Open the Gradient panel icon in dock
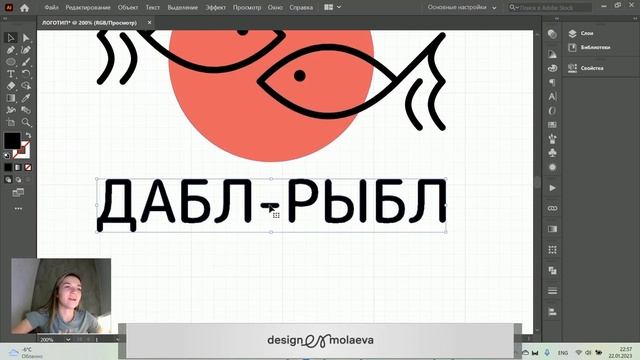The image size is (640, 360). pyautogui.click(x=552, y=229)
